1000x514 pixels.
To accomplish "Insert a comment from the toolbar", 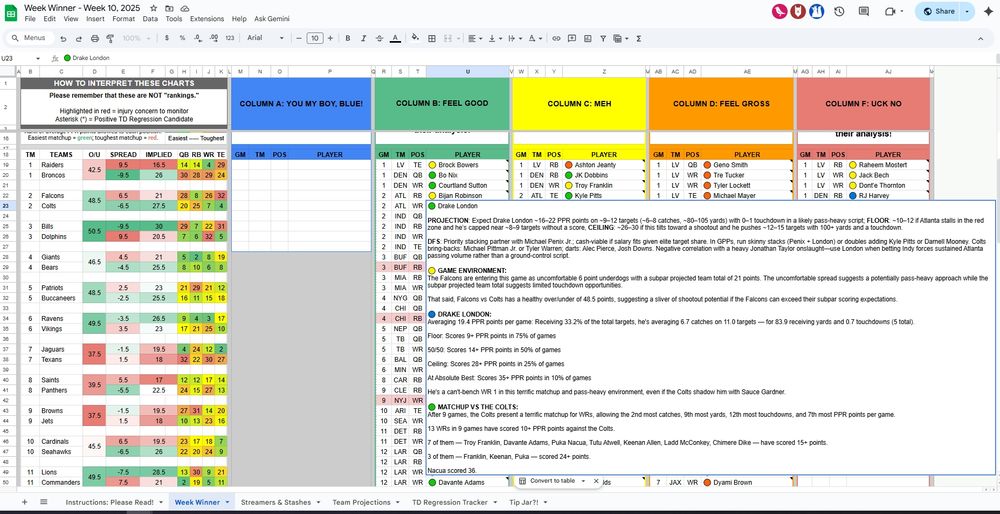I will tap(571, 38).
